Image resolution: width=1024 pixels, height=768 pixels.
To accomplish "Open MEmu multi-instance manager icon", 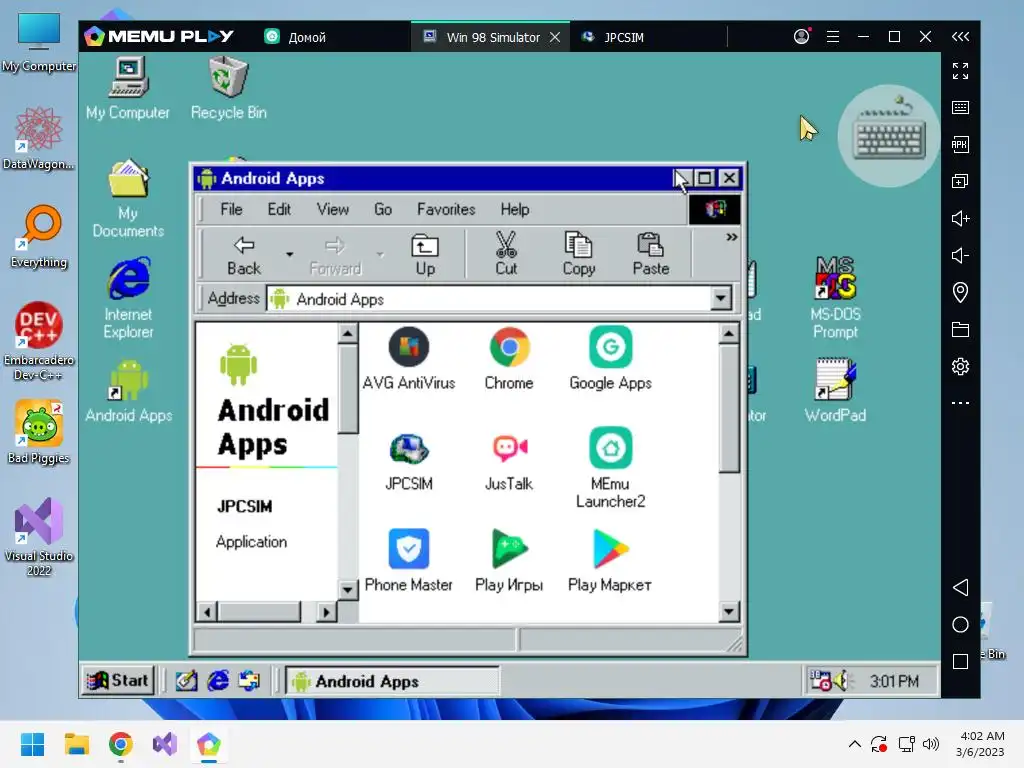I will point(960,181).
